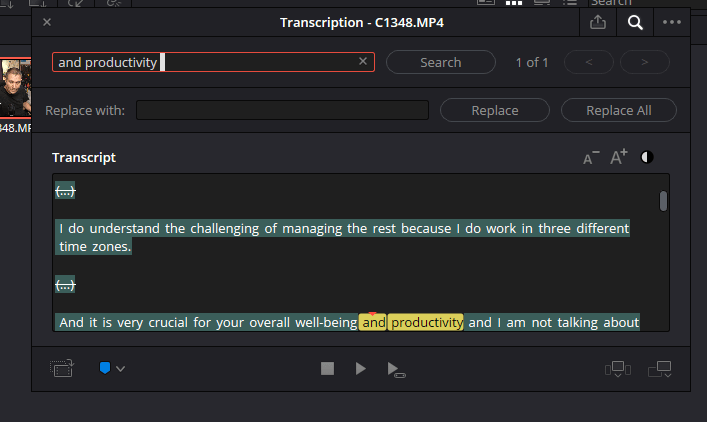
Task: Click the append to timeline icon
Action: click(660, 369)
